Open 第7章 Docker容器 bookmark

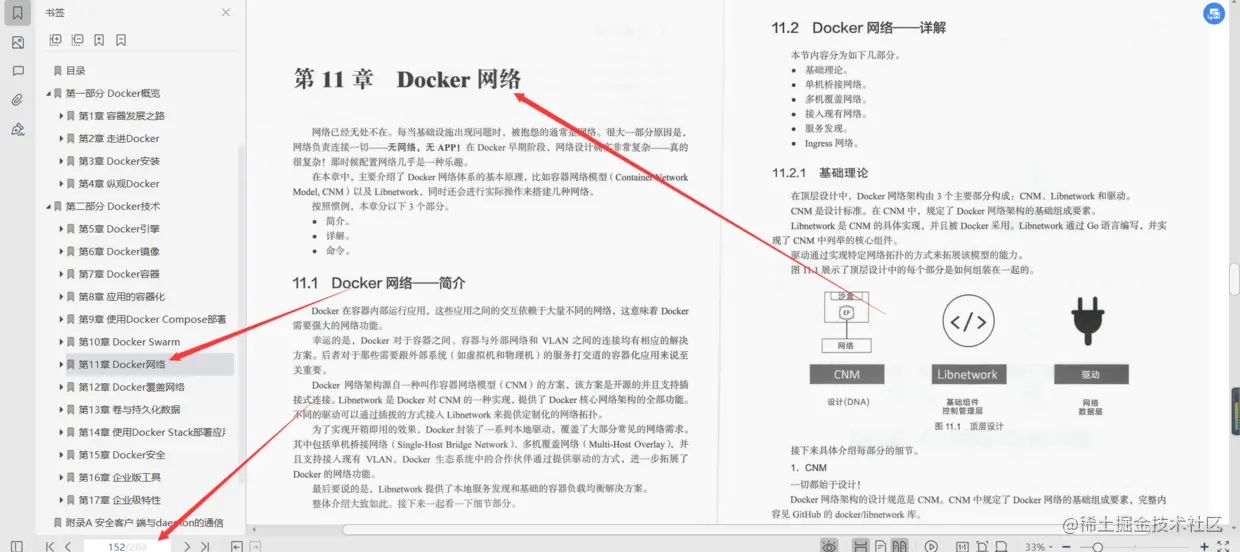tap(119, 274)
